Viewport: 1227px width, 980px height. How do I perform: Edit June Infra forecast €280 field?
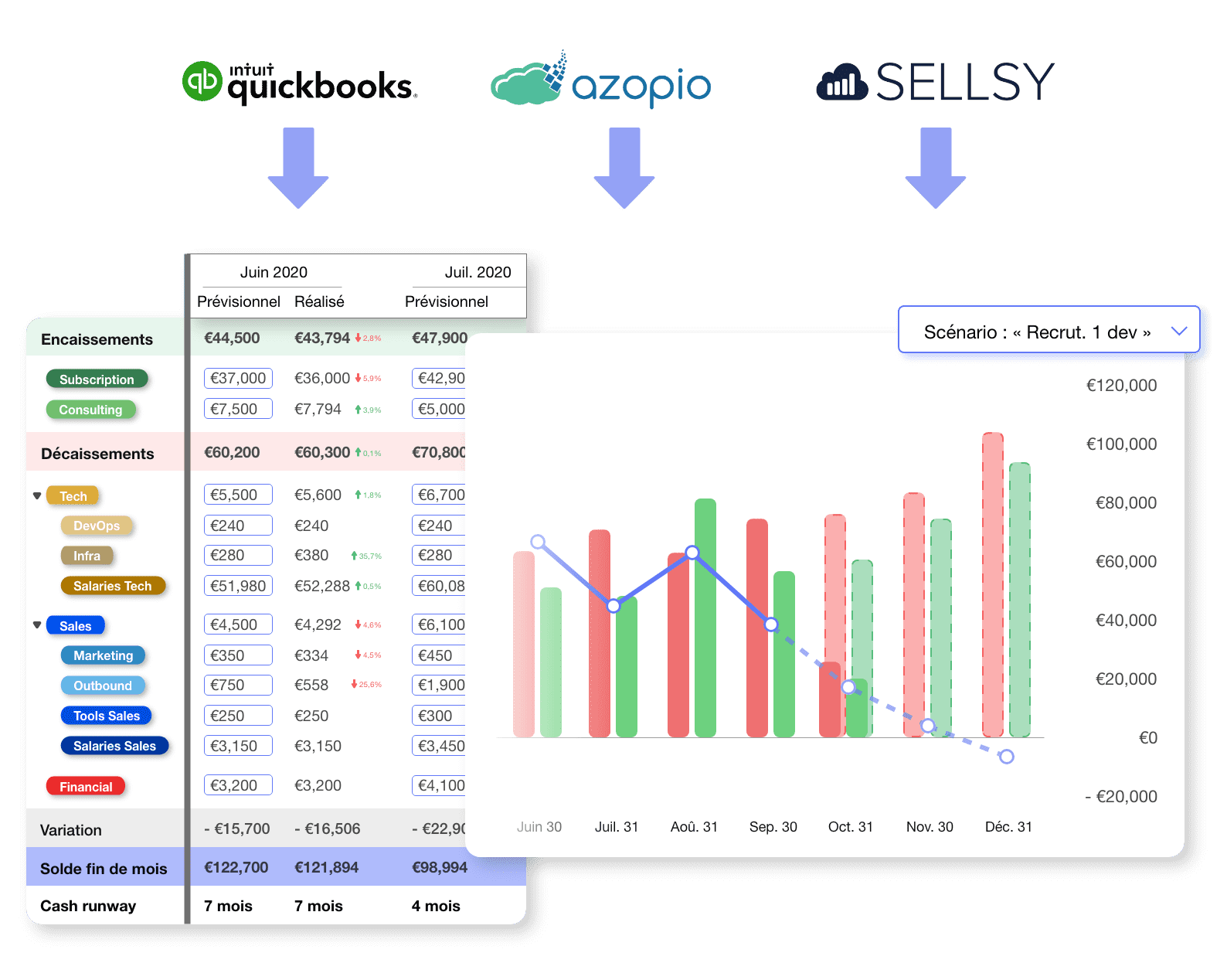(238, 555)
